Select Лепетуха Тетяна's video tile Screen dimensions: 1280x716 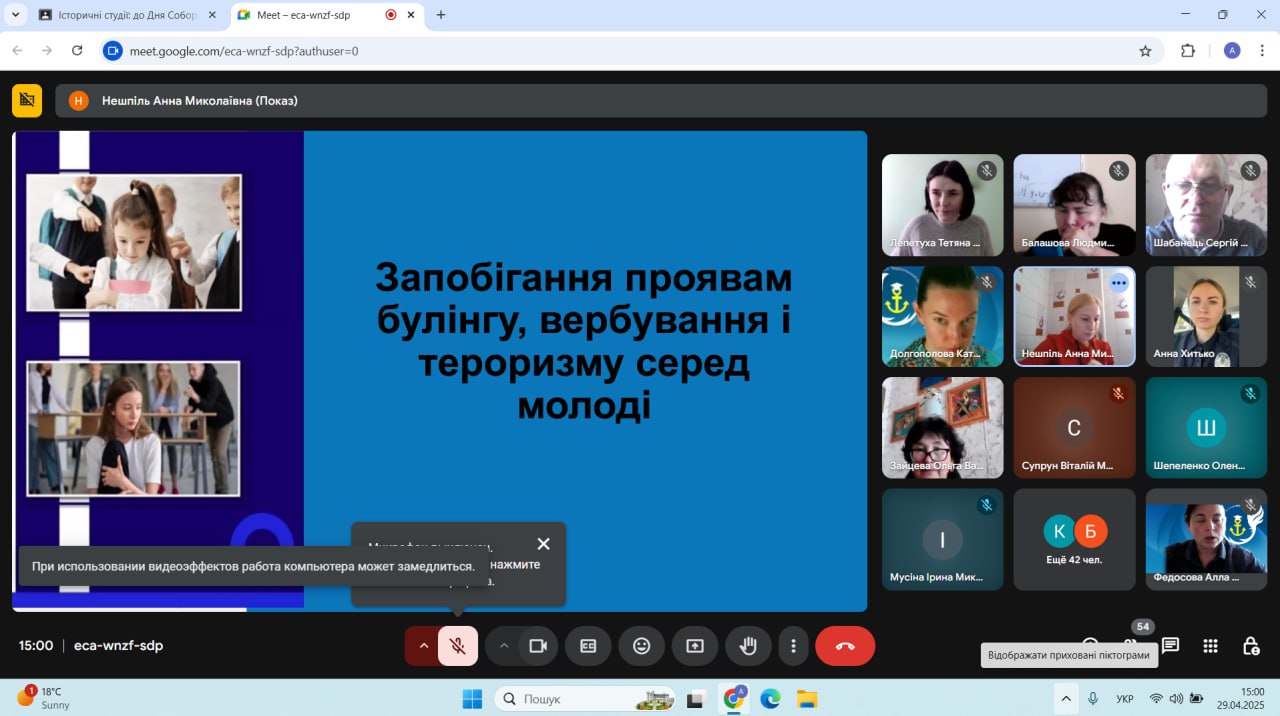pyautogui.click(x=942, y=205)
